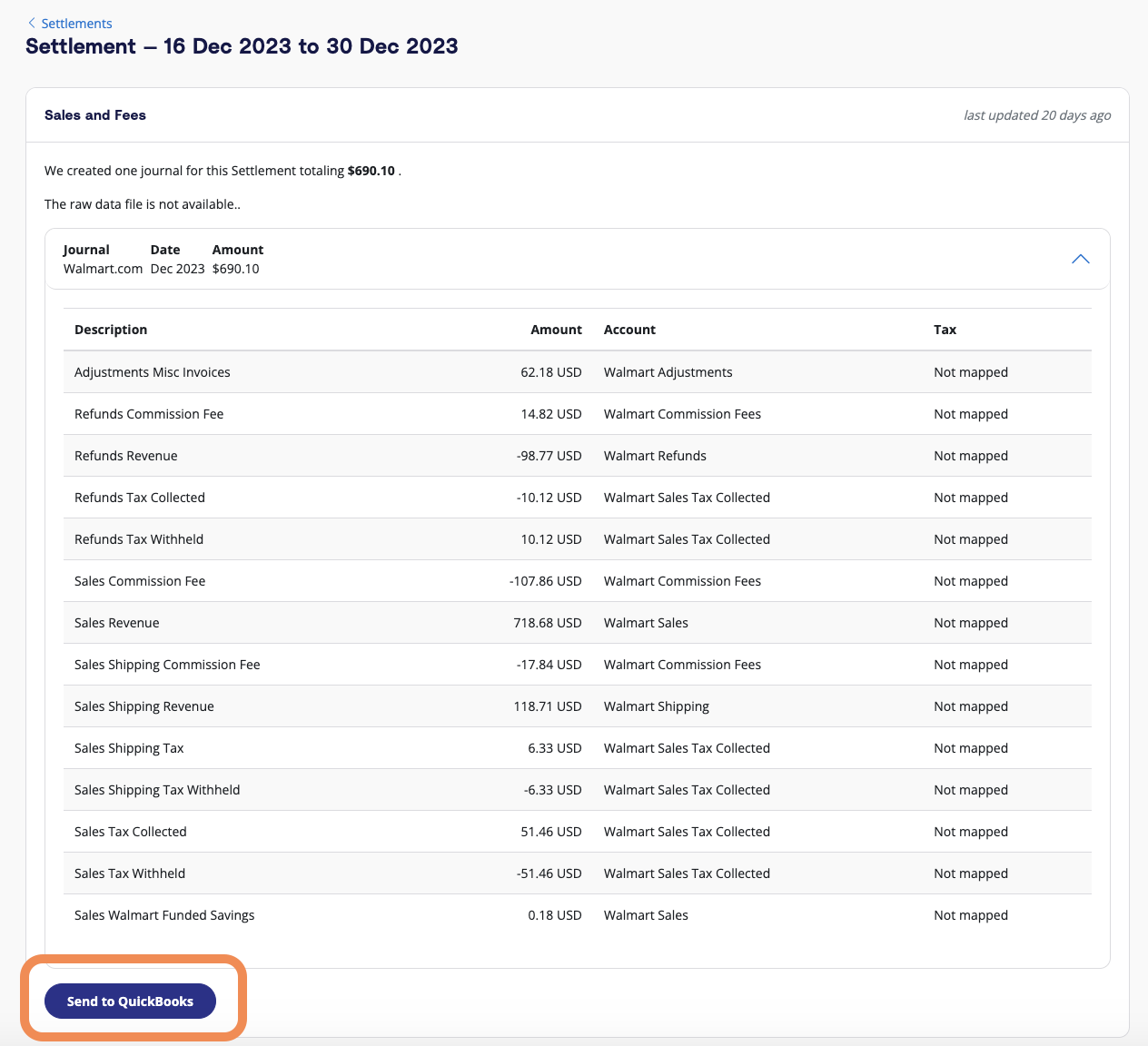Click the Amount table column header
The height and width of the screenshot is (1046, 1148).
tap(556, 330)
